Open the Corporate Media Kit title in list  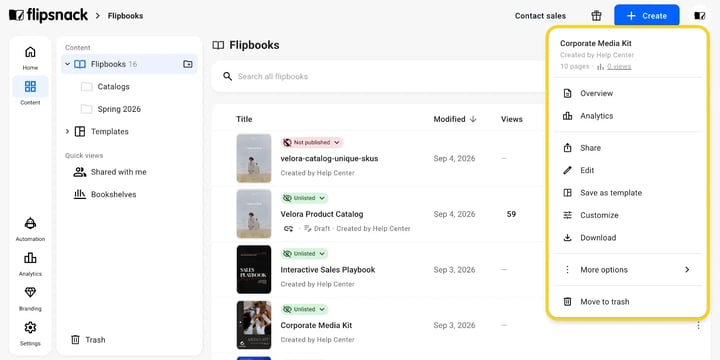coord(316,325)
